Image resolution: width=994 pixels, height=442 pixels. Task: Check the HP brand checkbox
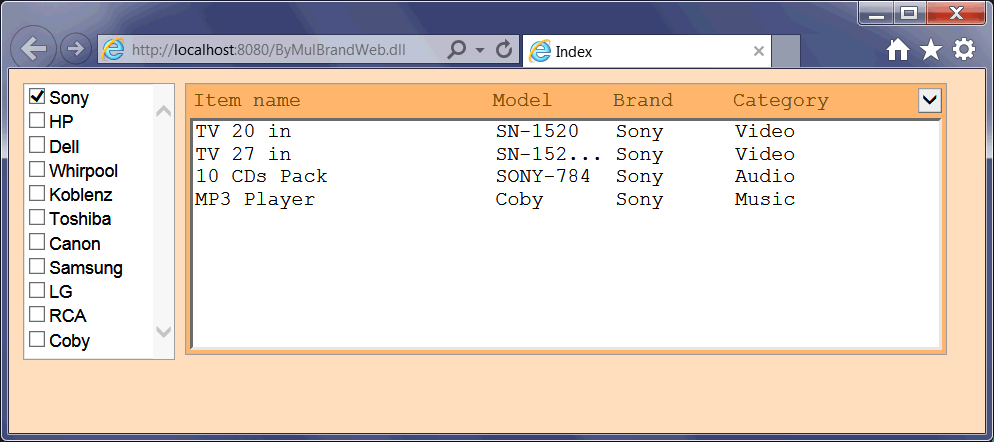pyautogui.click(x=37, y=120)
